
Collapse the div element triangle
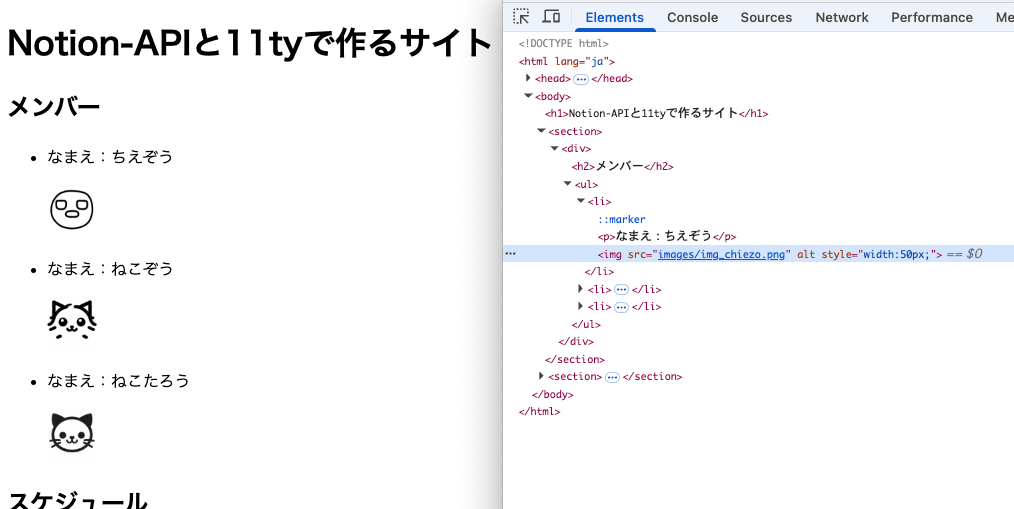click(x=554, y=149)
